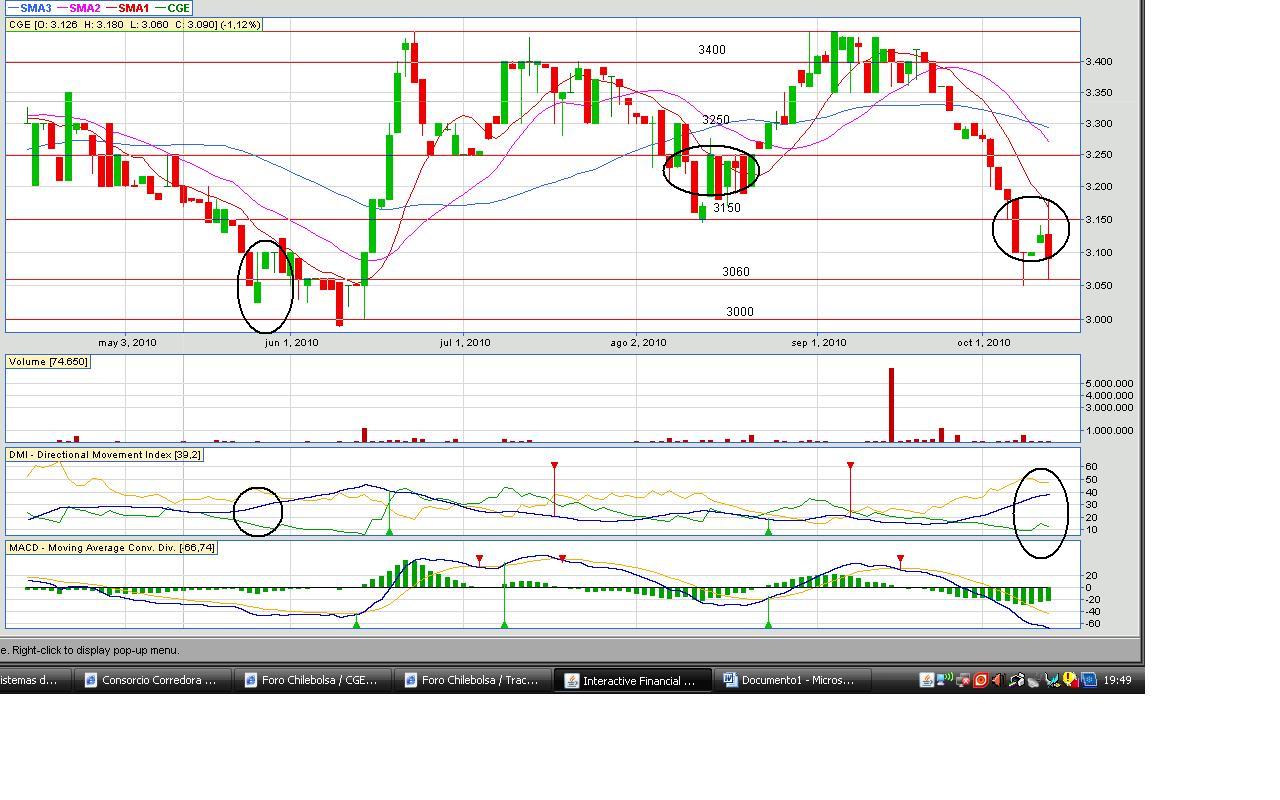Click the 3250 price level annotation
1280x800 pixels.
coord(716,120)
